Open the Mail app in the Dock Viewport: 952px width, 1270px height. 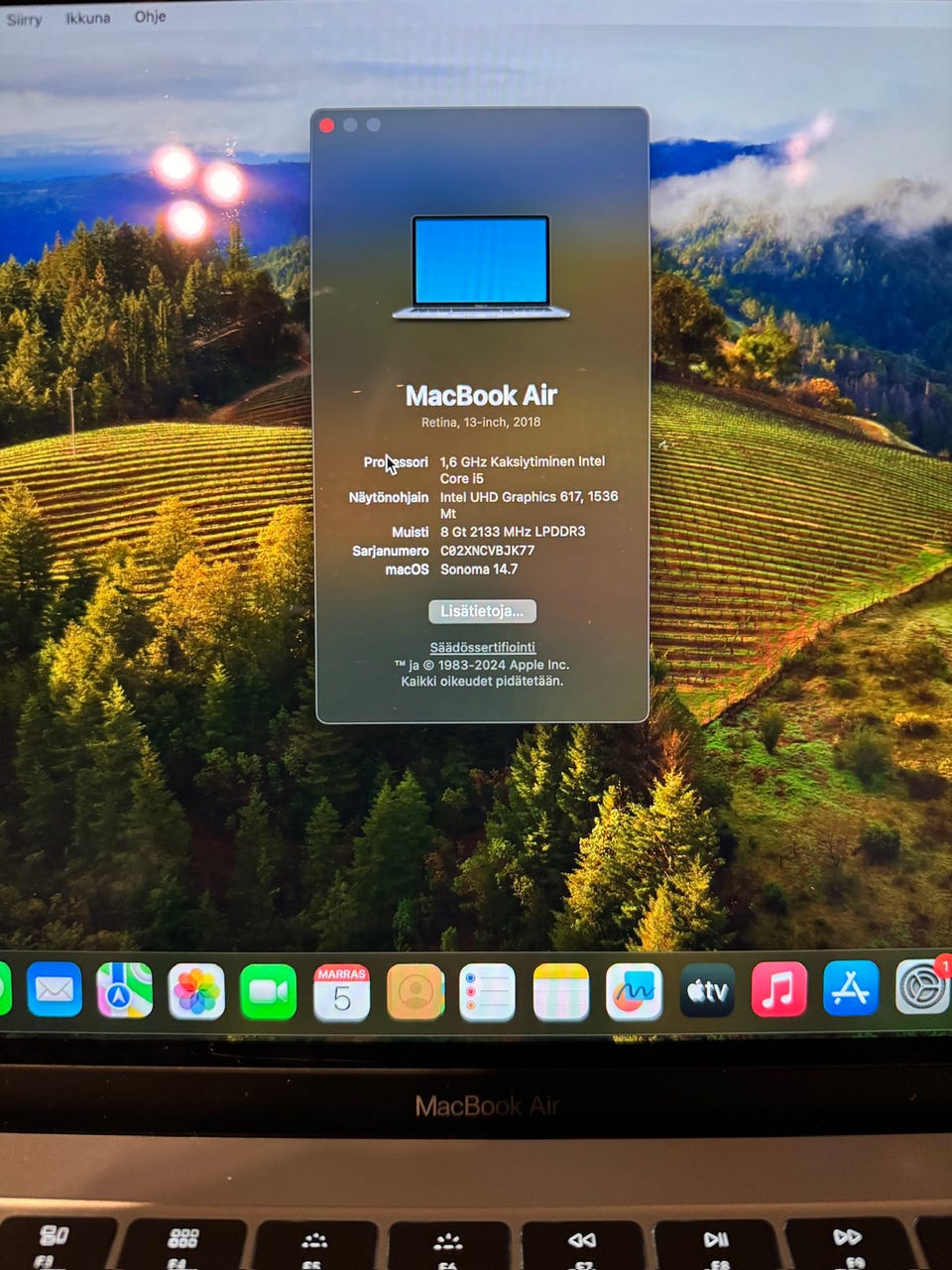(x=54, y=990)
